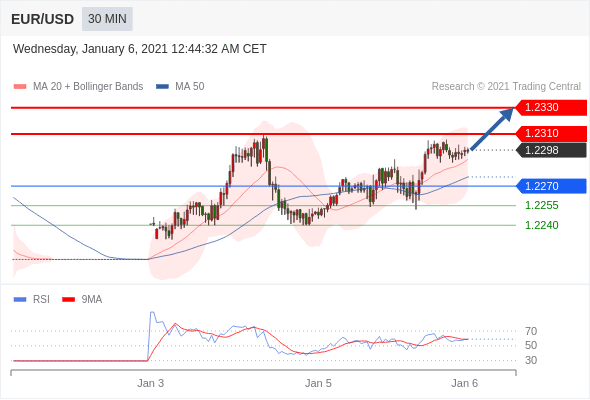Toggle the RSI legend label

pos(41,300)
